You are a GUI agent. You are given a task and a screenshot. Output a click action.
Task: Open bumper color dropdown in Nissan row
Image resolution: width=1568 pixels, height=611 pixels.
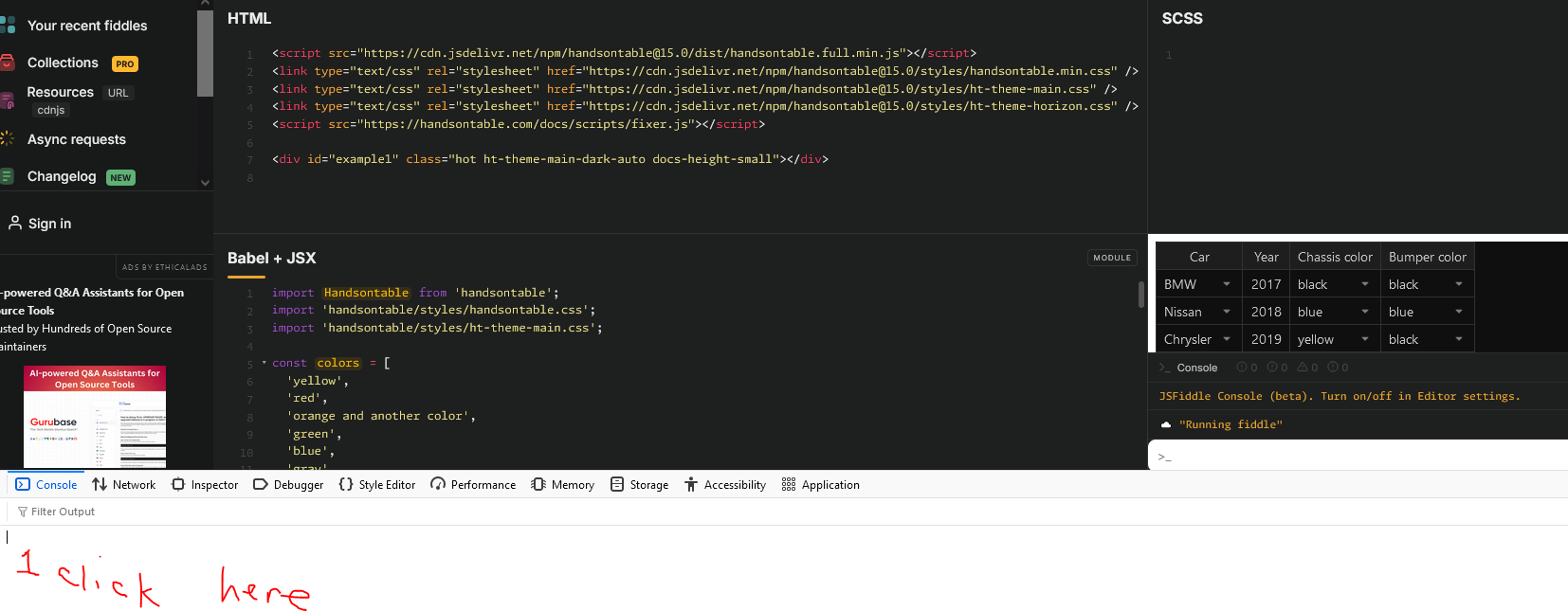coord(1459,312)
